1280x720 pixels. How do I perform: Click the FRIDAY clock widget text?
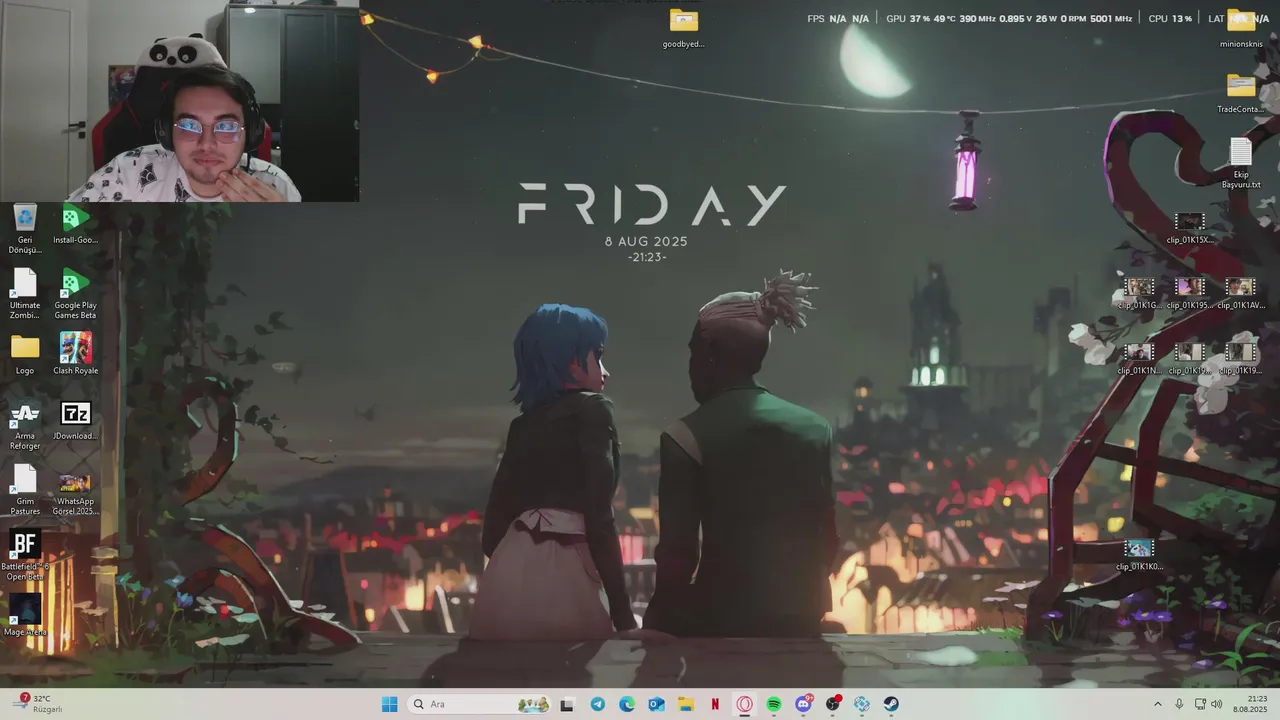click(652, 205)
